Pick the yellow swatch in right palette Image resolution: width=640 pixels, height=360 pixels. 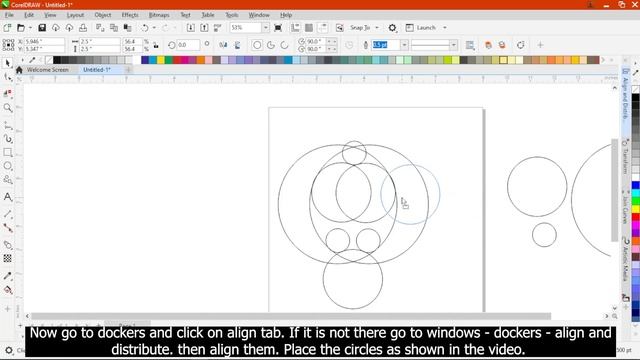[636, 209]
